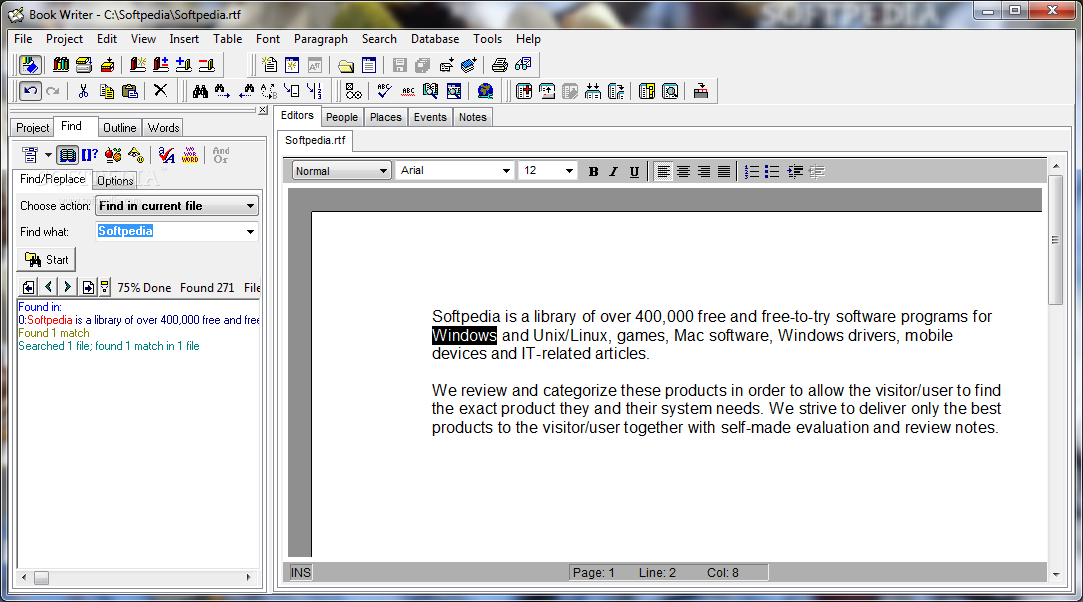Align text left
The image size is (1083, 602).
[663, 171]
